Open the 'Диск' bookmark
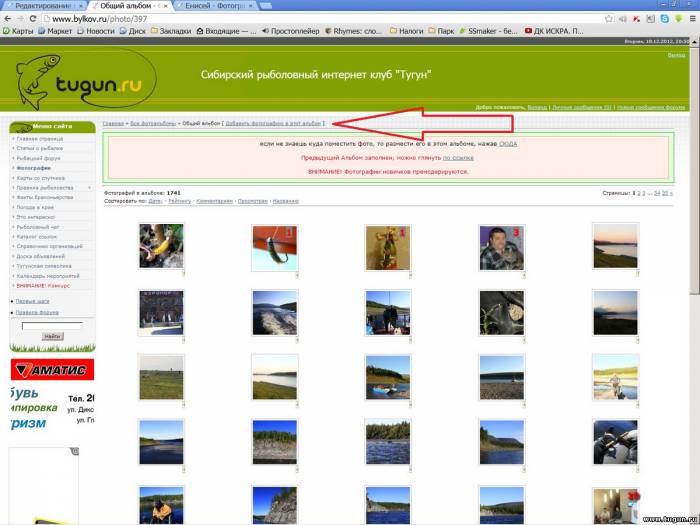This screenshot has width=700, height=525. pos(133,31)
